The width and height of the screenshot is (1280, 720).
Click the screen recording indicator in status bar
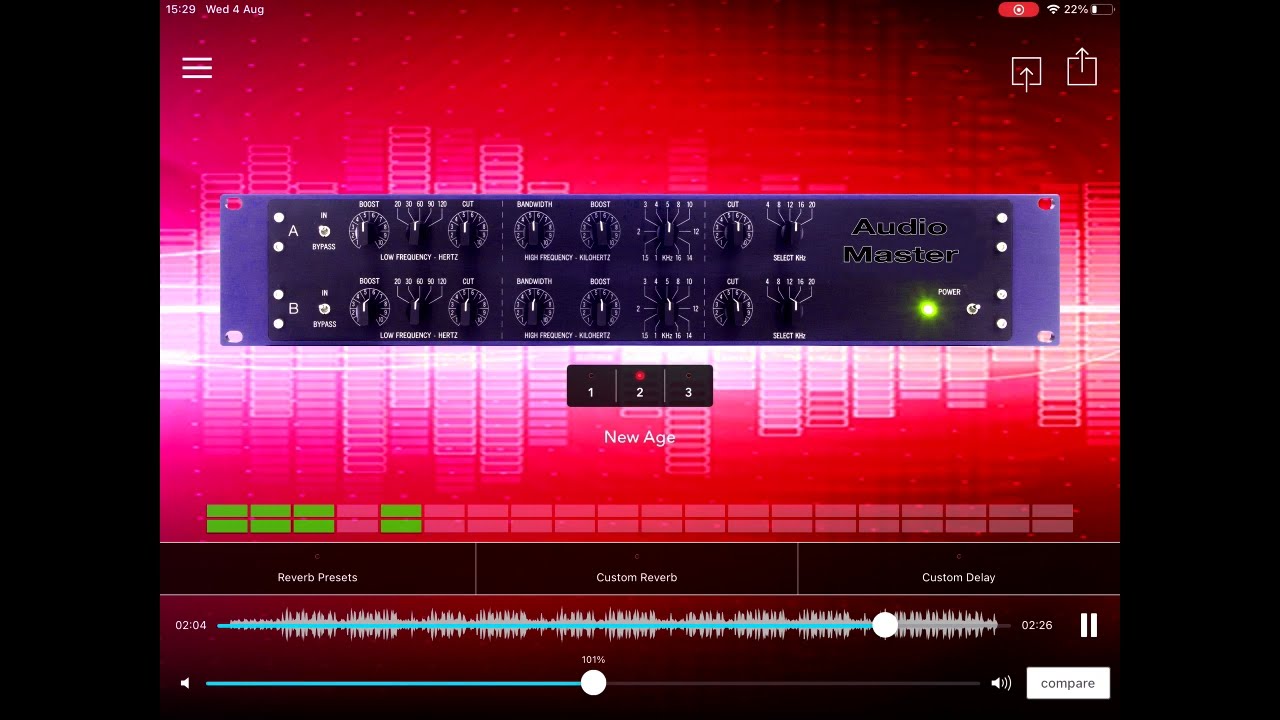pos(1018,9)
